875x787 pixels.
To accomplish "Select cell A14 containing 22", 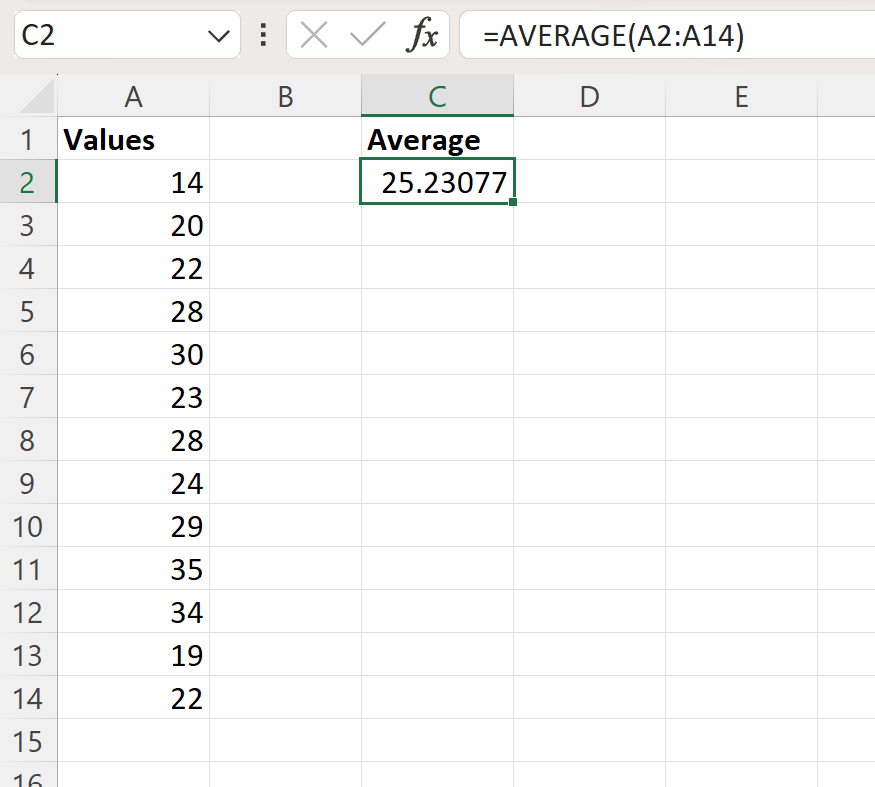I will [x=133, y=698].
